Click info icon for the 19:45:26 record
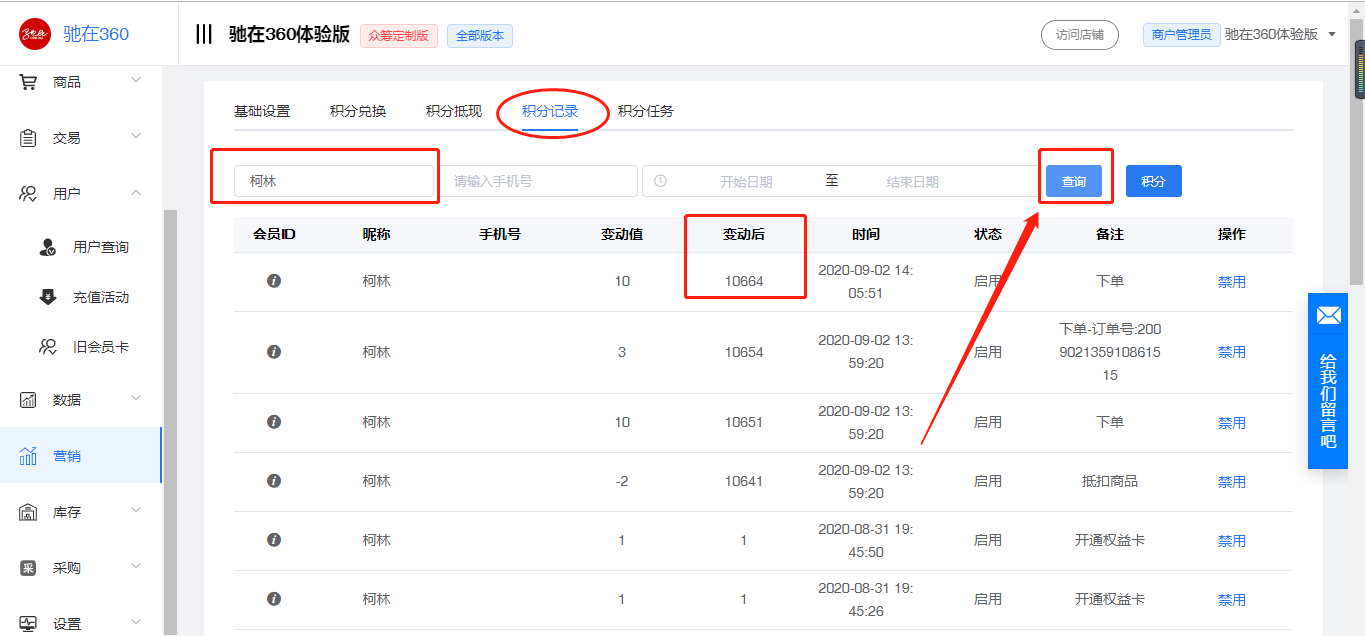Image resolution: width=1365 pixels, height=636 pixels. [274, 599]
